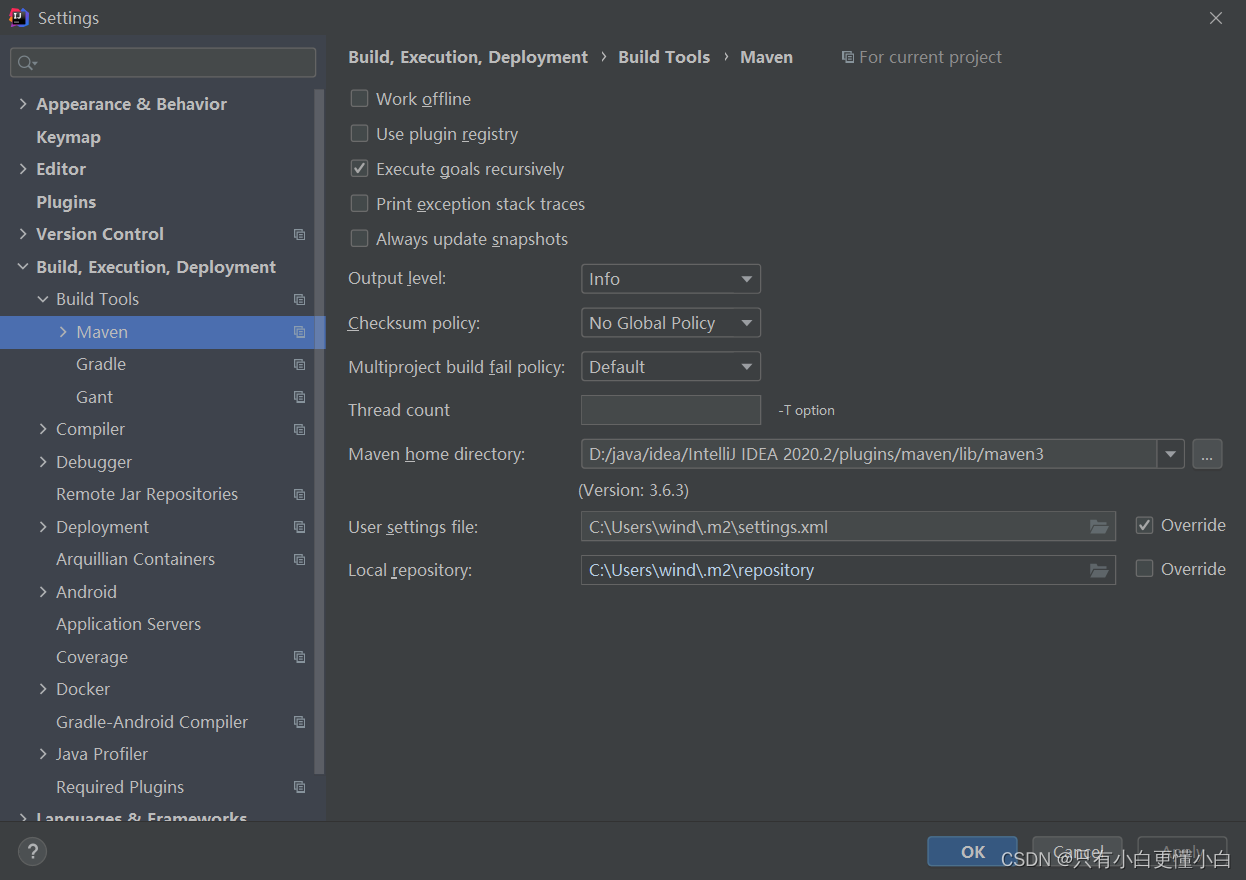Open Maven home directory dropdown arrow
The height and width of the screenshot is (880, 1246).
(1171, 454)
